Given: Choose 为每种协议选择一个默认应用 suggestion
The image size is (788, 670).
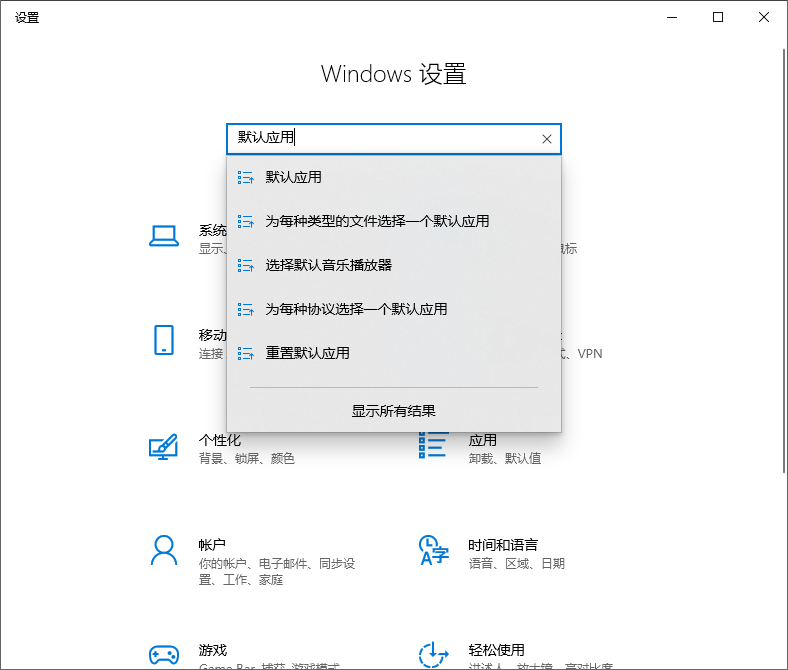Looking at the screenshot, I should point(394,309).
